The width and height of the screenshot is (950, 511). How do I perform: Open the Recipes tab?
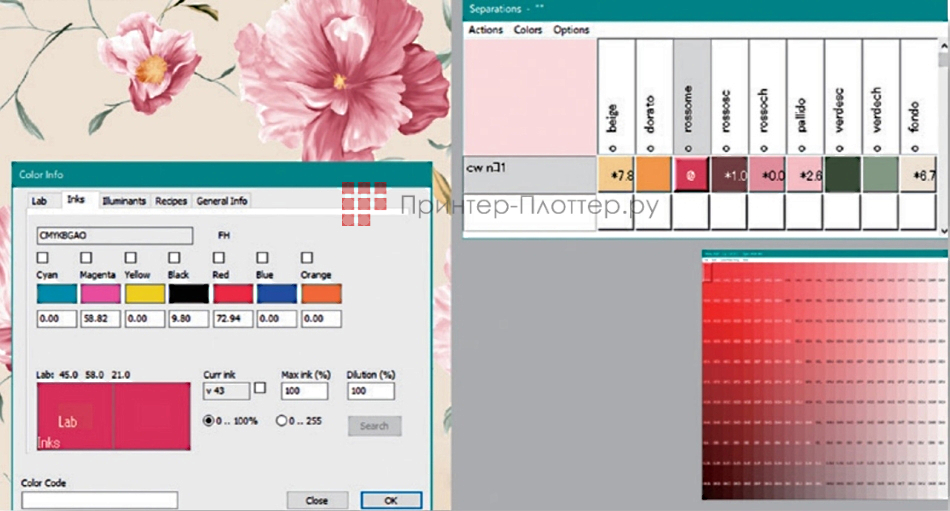pyautogui.click(x=170, y=201)
